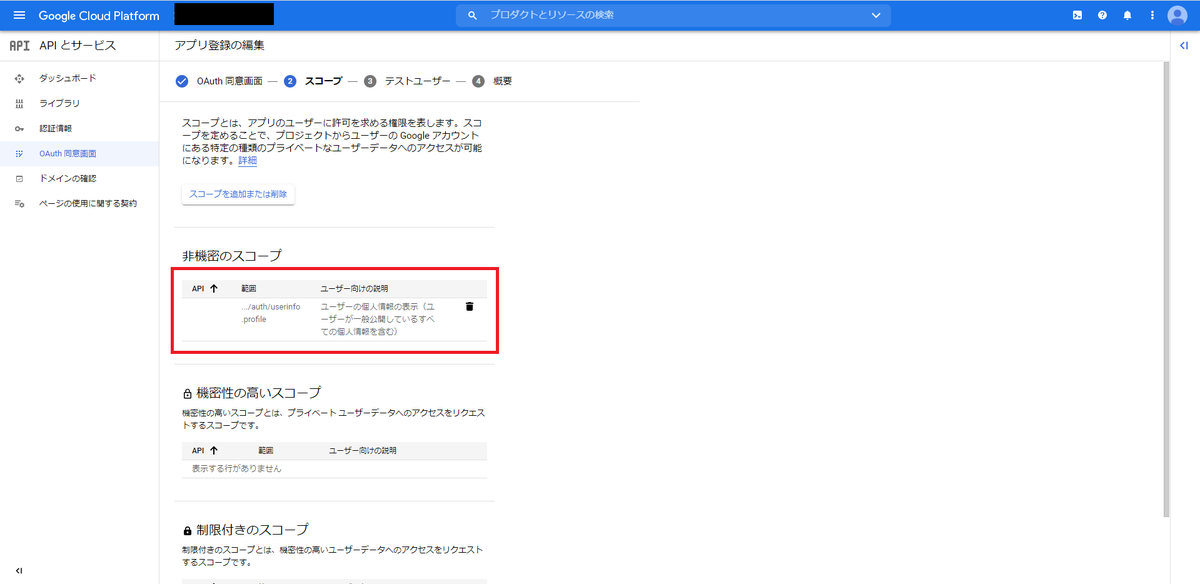
Task: Delete the userinfo.profile scope with trash icon
Action: point(470,306)
